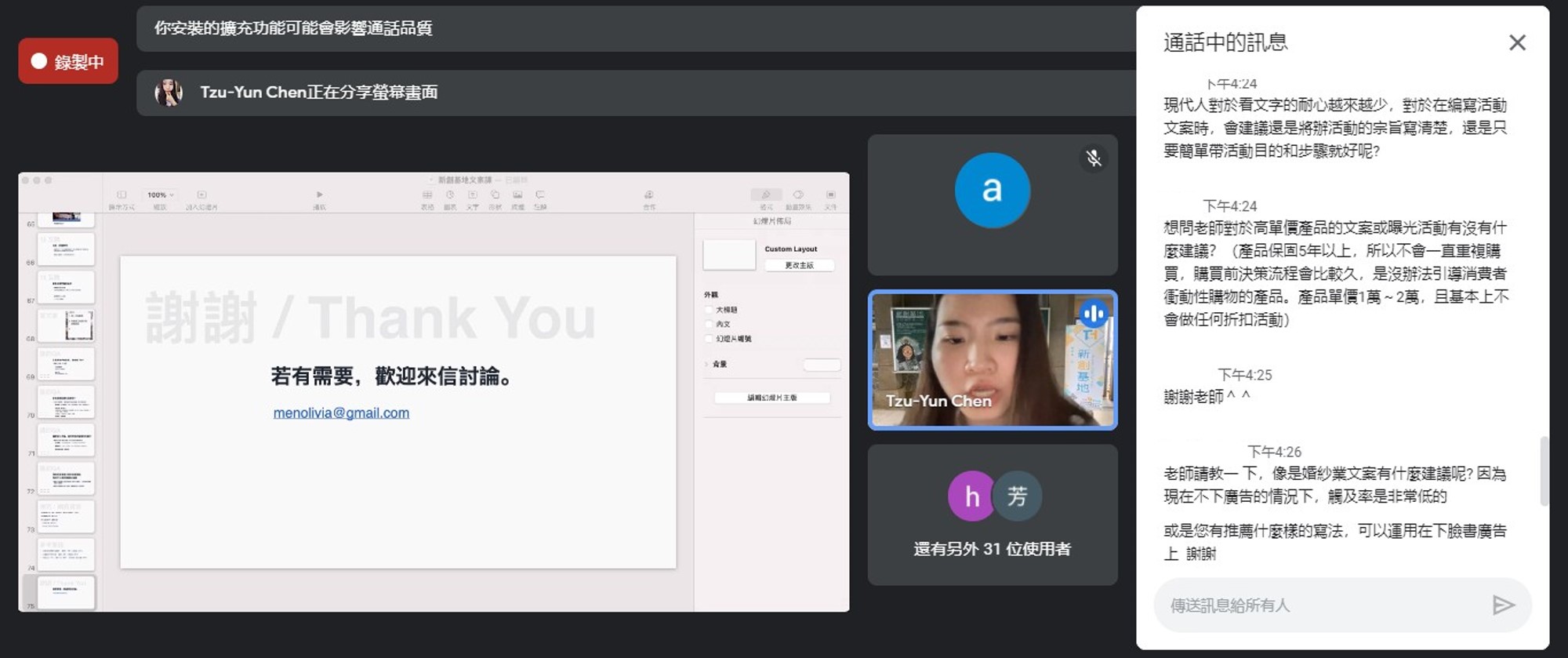The height and width of the screenshot is (658, 1568).
Task: Send the chat message with arrow icon
Action: coord(1502,605)
